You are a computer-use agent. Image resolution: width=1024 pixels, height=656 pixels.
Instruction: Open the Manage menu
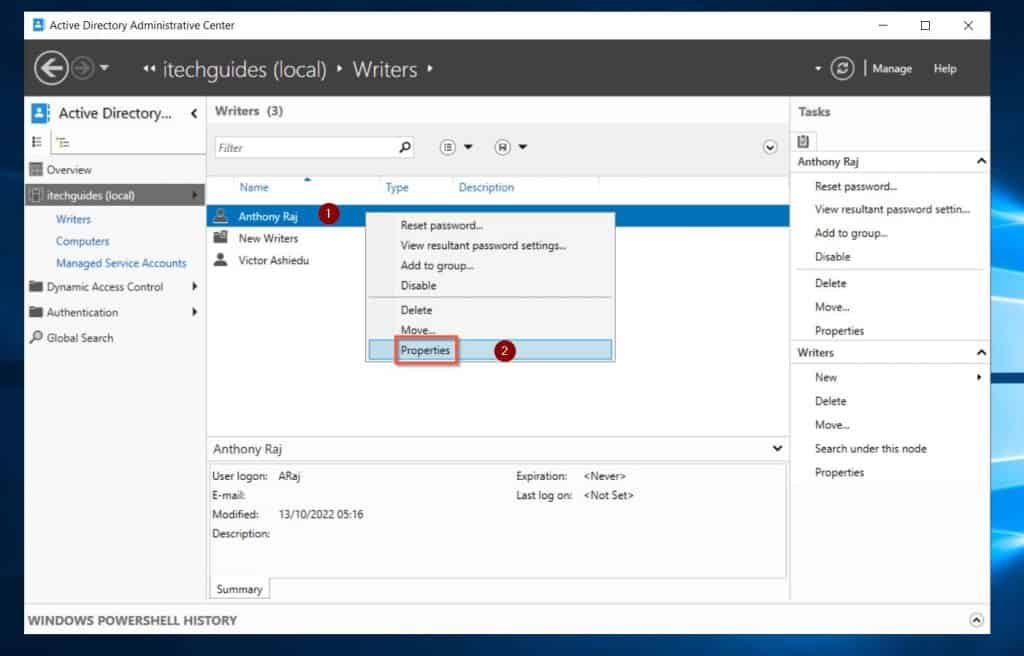point(891,69)
